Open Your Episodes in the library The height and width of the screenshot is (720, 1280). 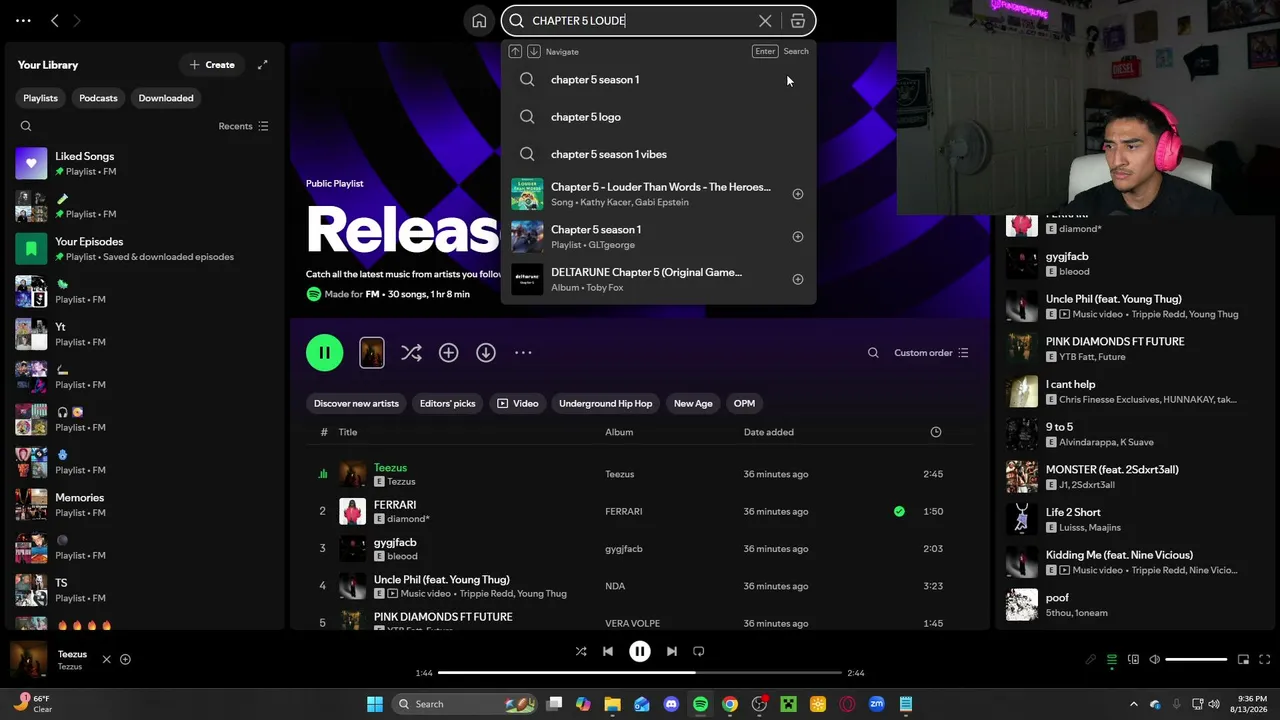pos(145,248)
